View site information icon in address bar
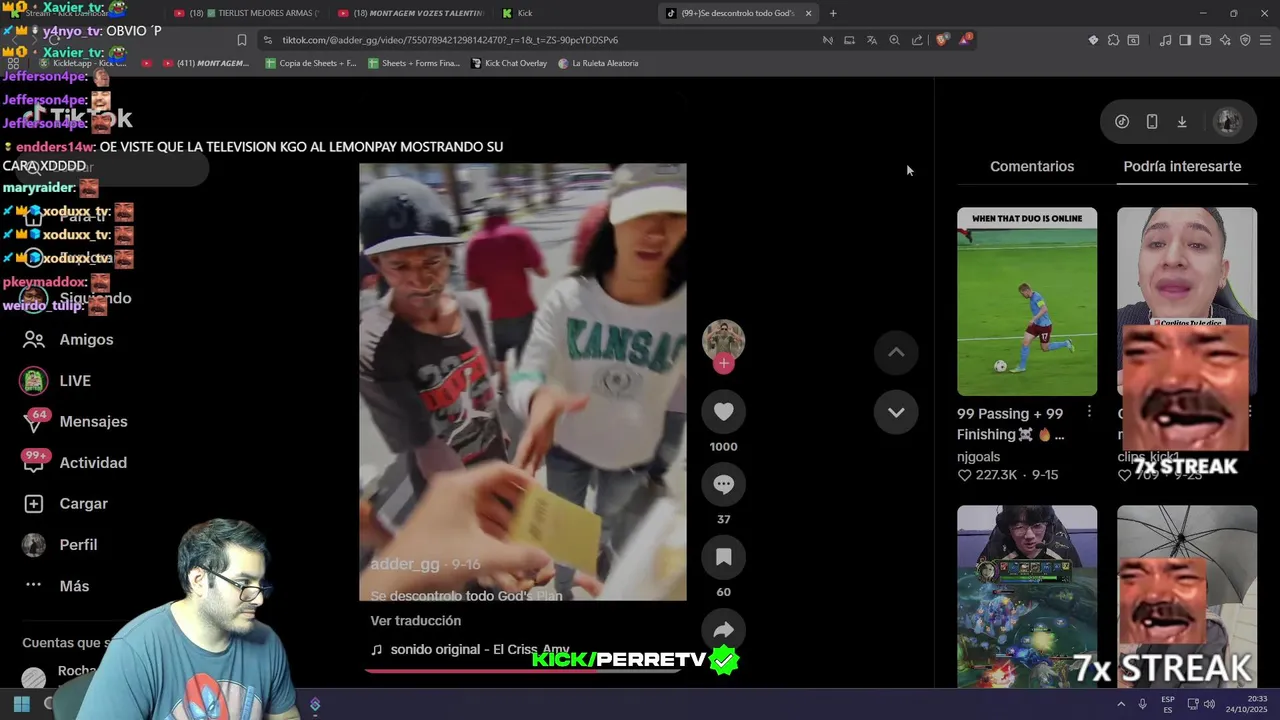The height and width of the screenshot is (720, 1280). [x=267, y=40]
